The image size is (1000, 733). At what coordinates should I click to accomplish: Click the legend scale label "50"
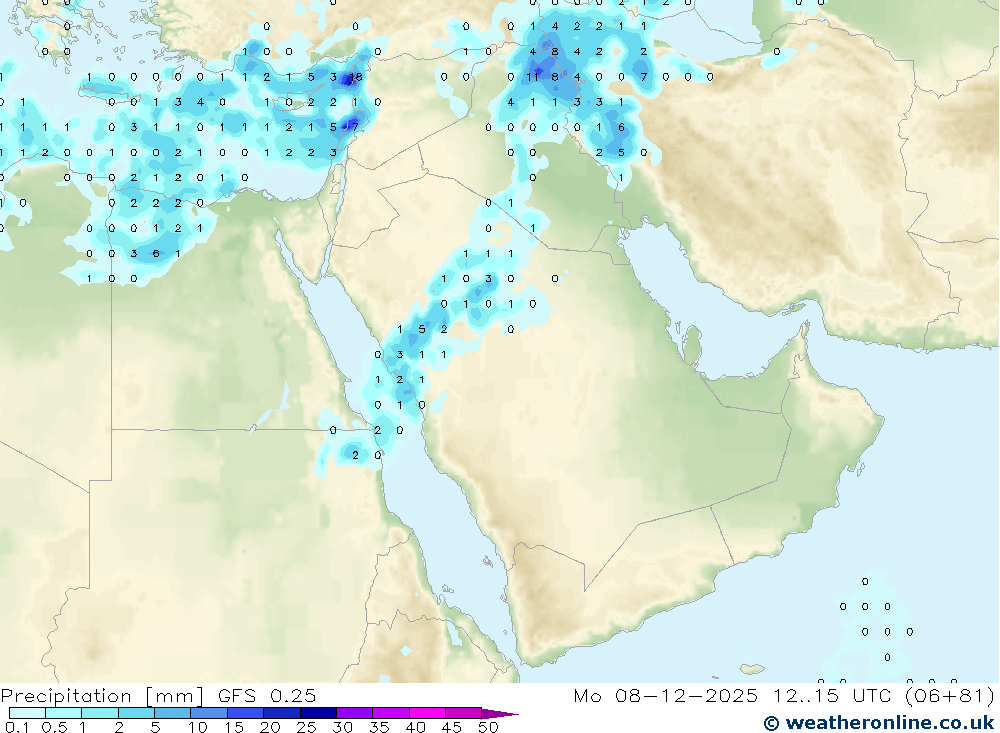(x=488, y=727)
